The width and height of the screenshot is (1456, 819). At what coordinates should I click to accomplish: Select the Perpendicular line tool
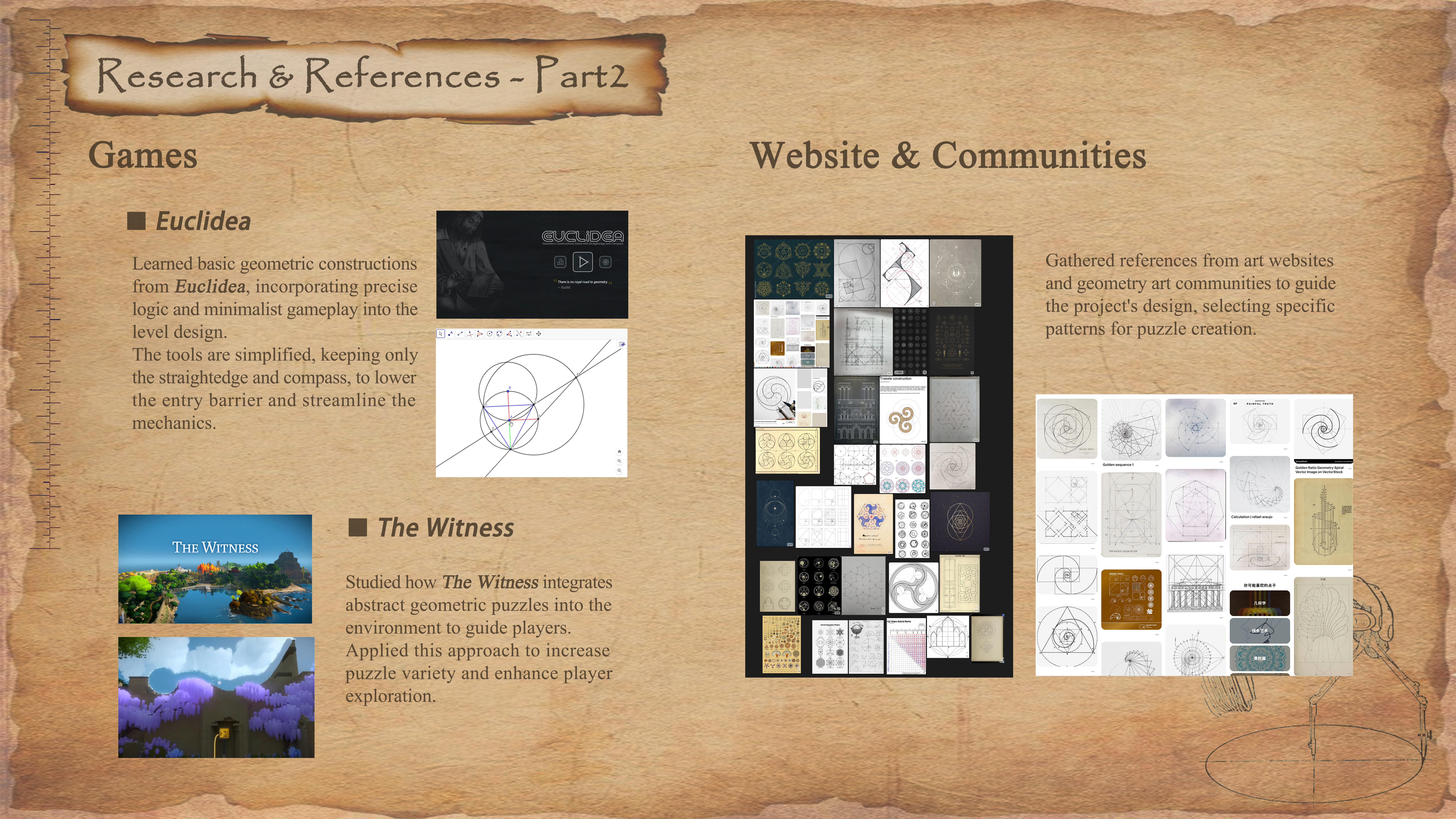[470, 333]
